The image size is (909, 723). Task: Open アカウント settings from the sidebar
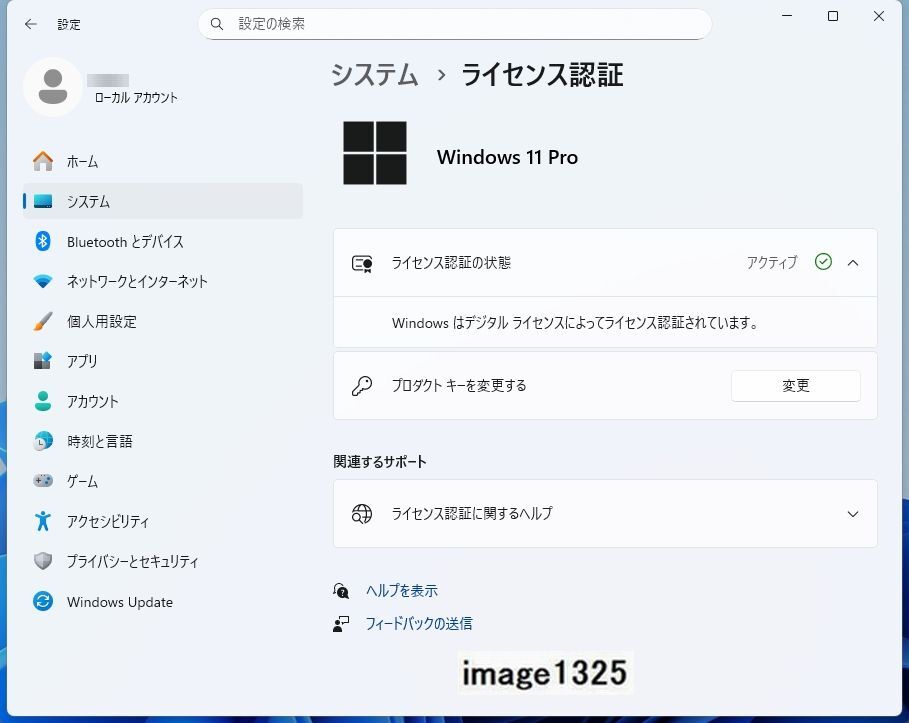point(90,401)
